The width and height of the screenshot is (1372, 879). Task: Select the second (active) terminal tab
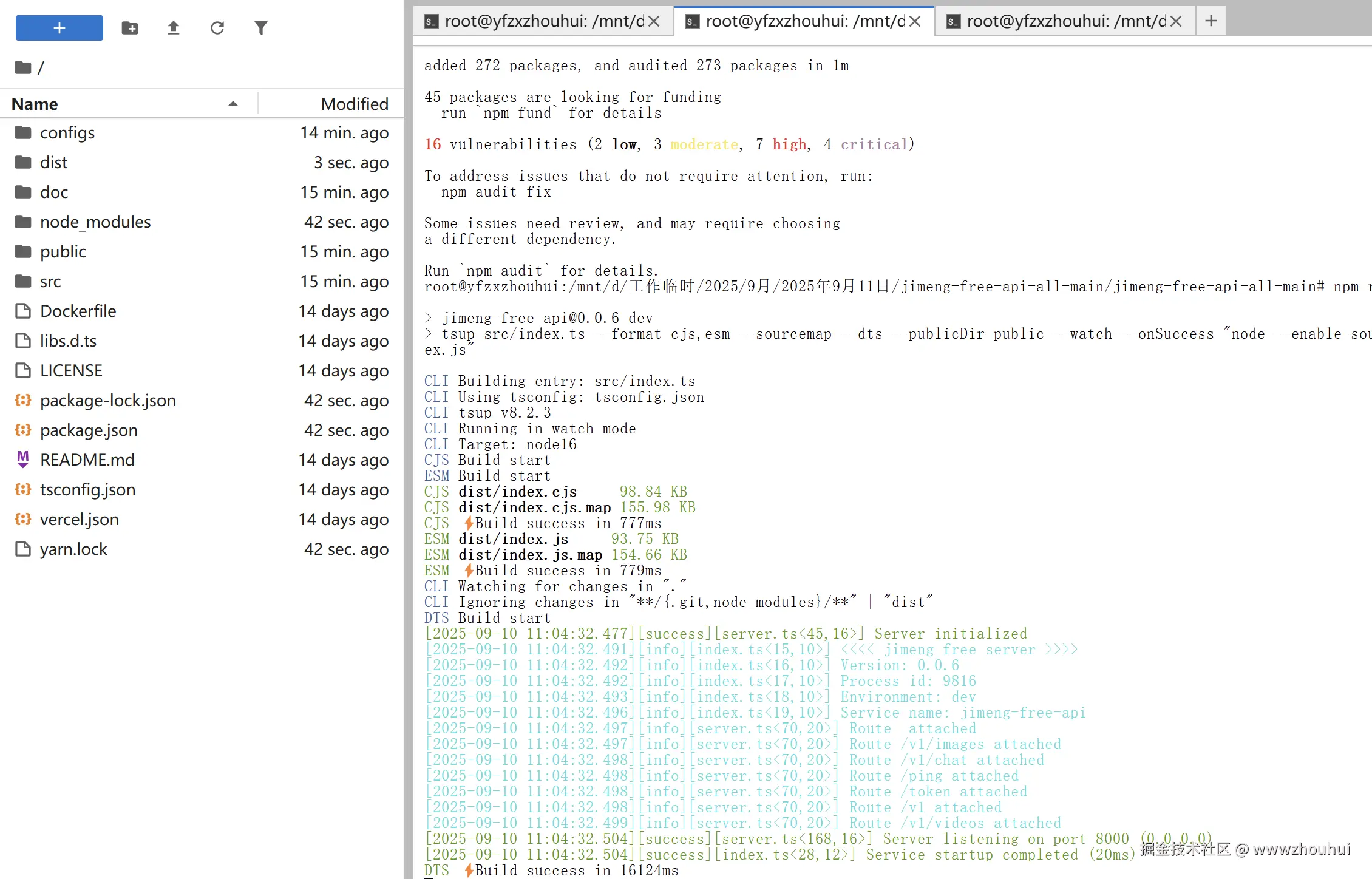[805, 21]
